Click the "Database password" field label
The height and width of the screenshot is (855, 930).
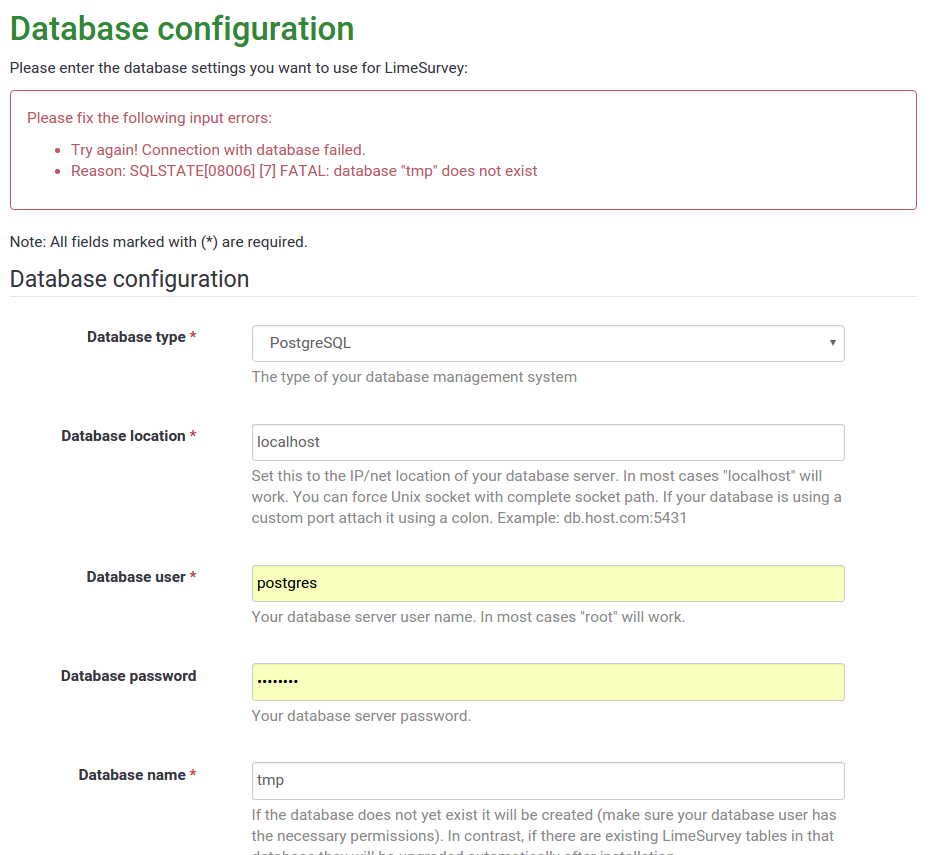tap(128, 676)
